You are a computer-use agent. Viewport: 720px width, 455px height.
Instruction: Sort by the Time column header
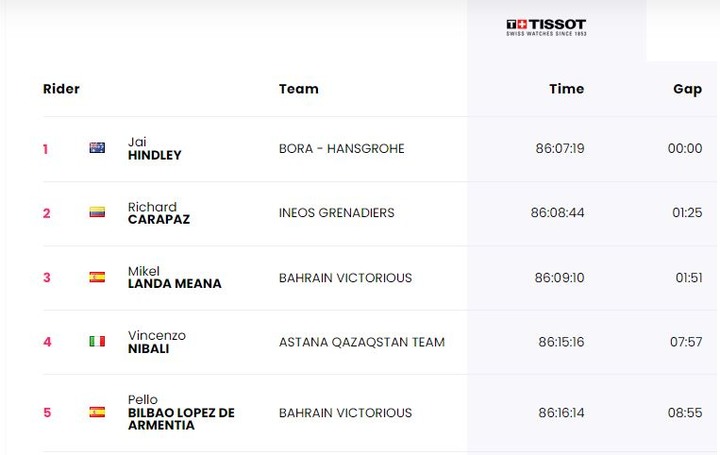tap(567, 89)
